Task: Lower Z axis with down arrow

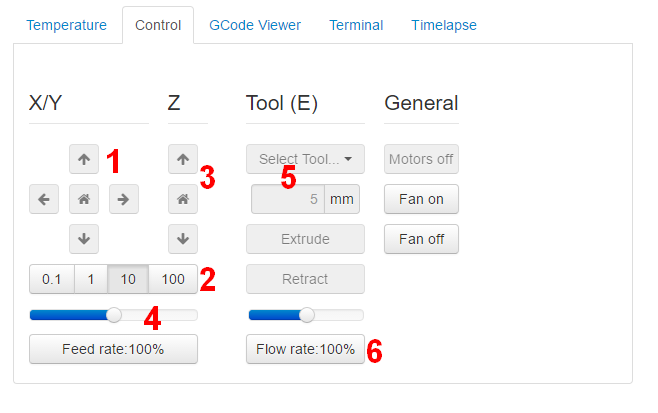Action: tap(182, 239)
